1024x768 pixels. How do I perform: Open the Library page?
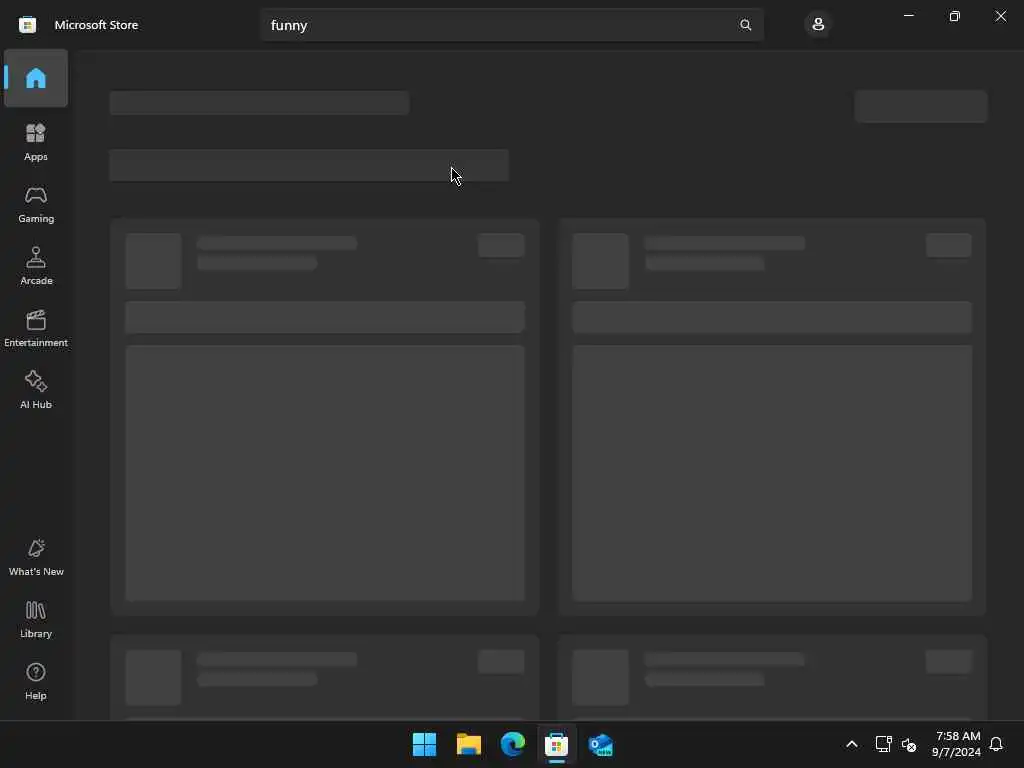36,620
